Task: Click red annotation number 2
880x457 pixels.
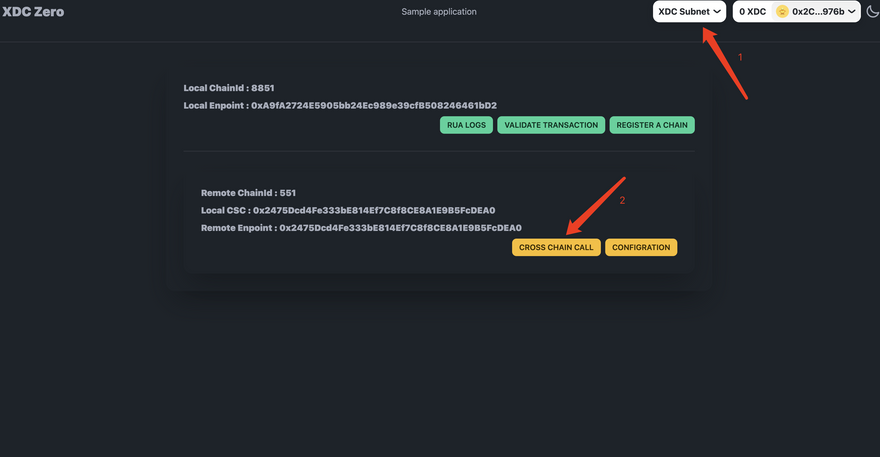Action: click(622, 201)
